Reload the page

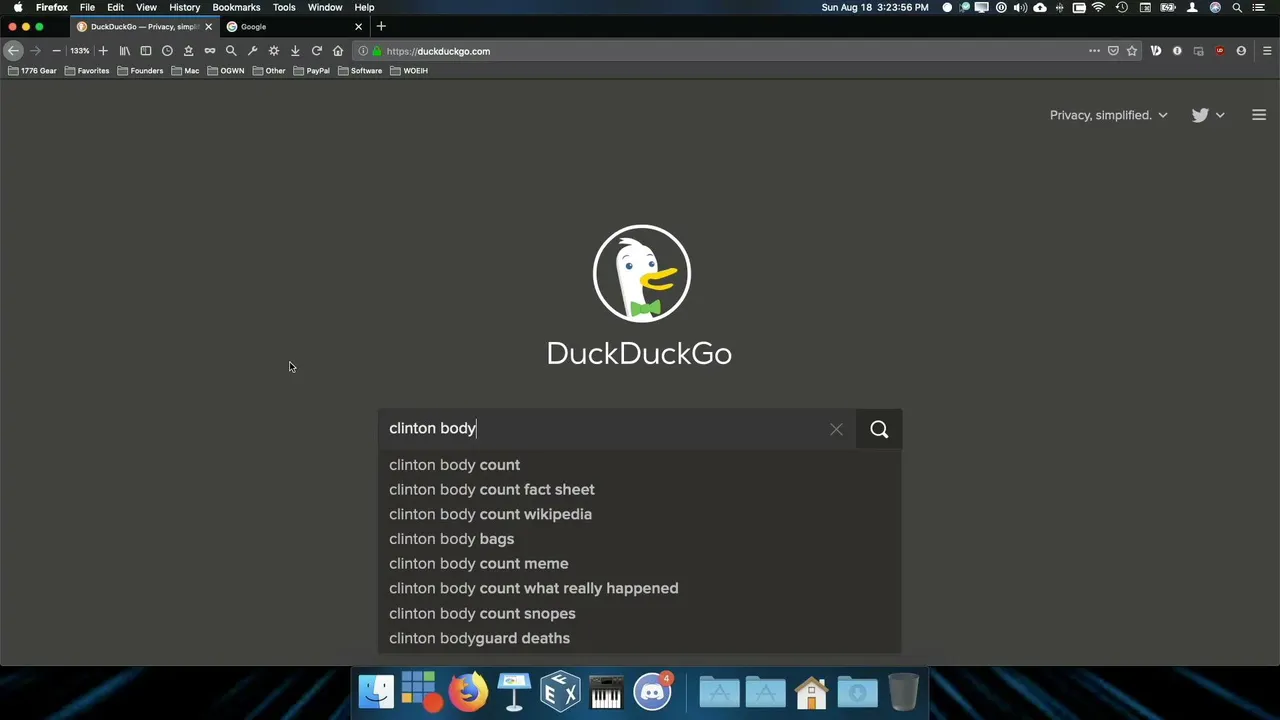point(317,51)
